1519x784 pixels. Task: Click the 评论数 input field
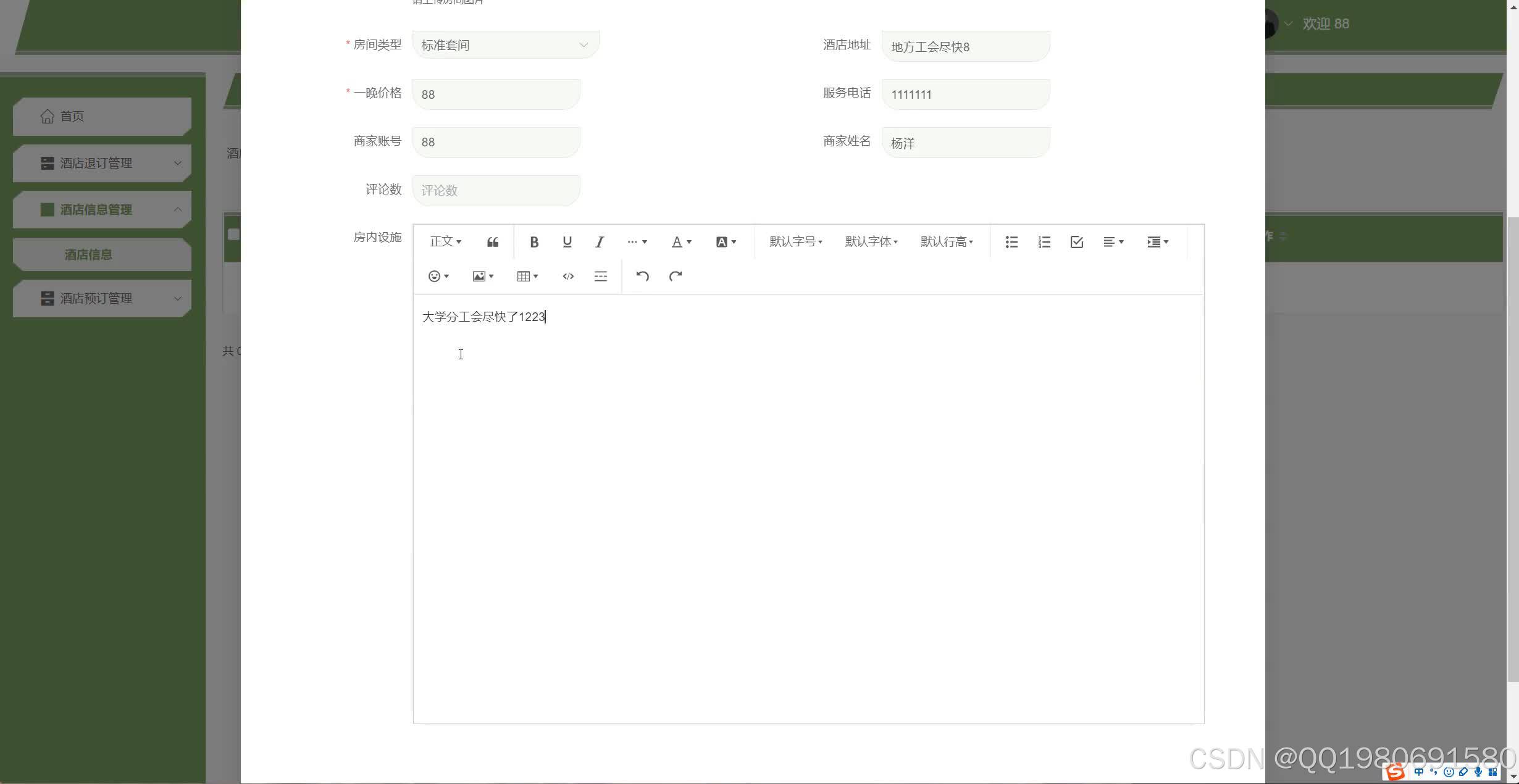click(x=496, y=190)
